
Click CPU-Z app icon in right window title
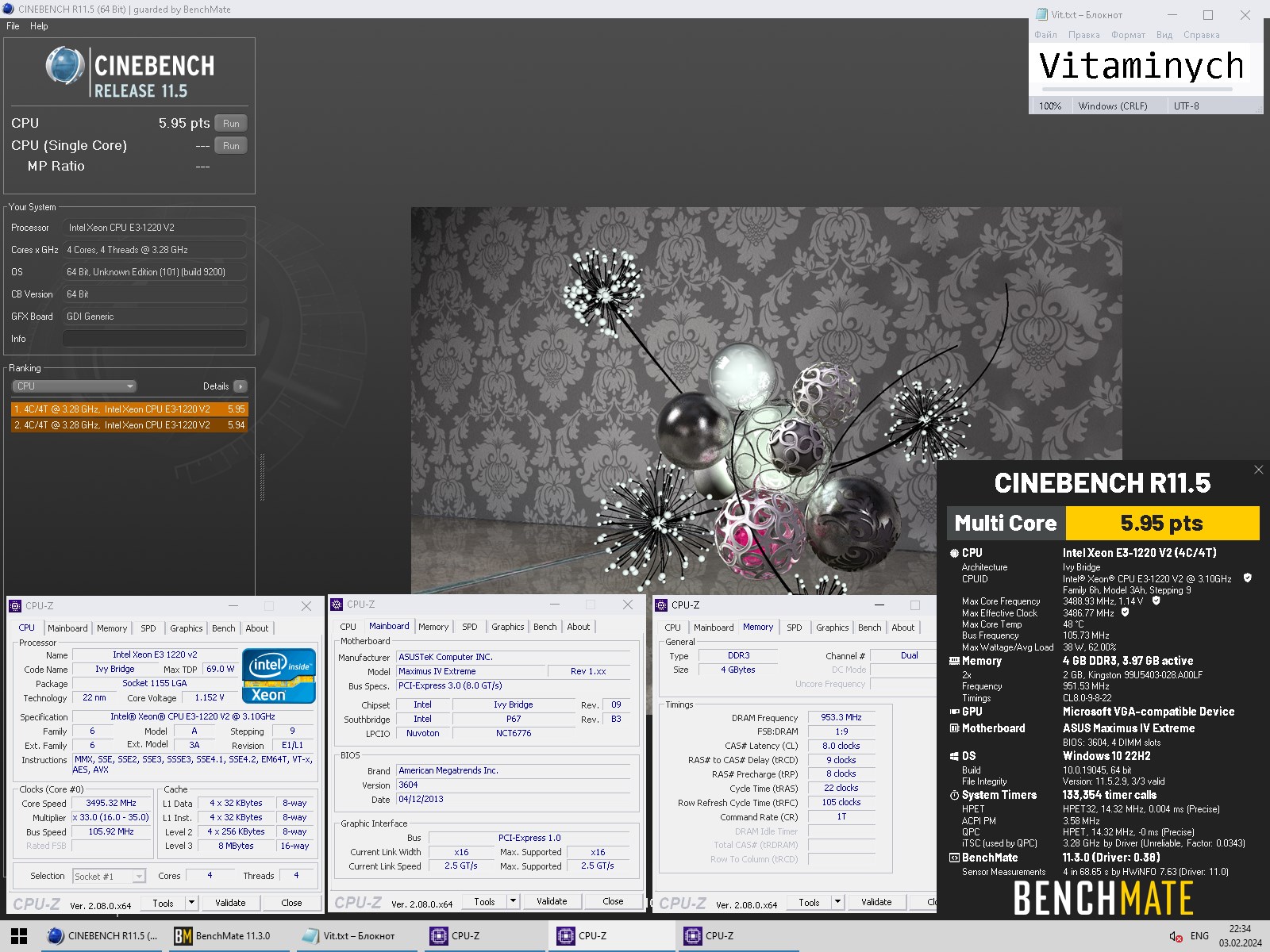click(661, 605)
